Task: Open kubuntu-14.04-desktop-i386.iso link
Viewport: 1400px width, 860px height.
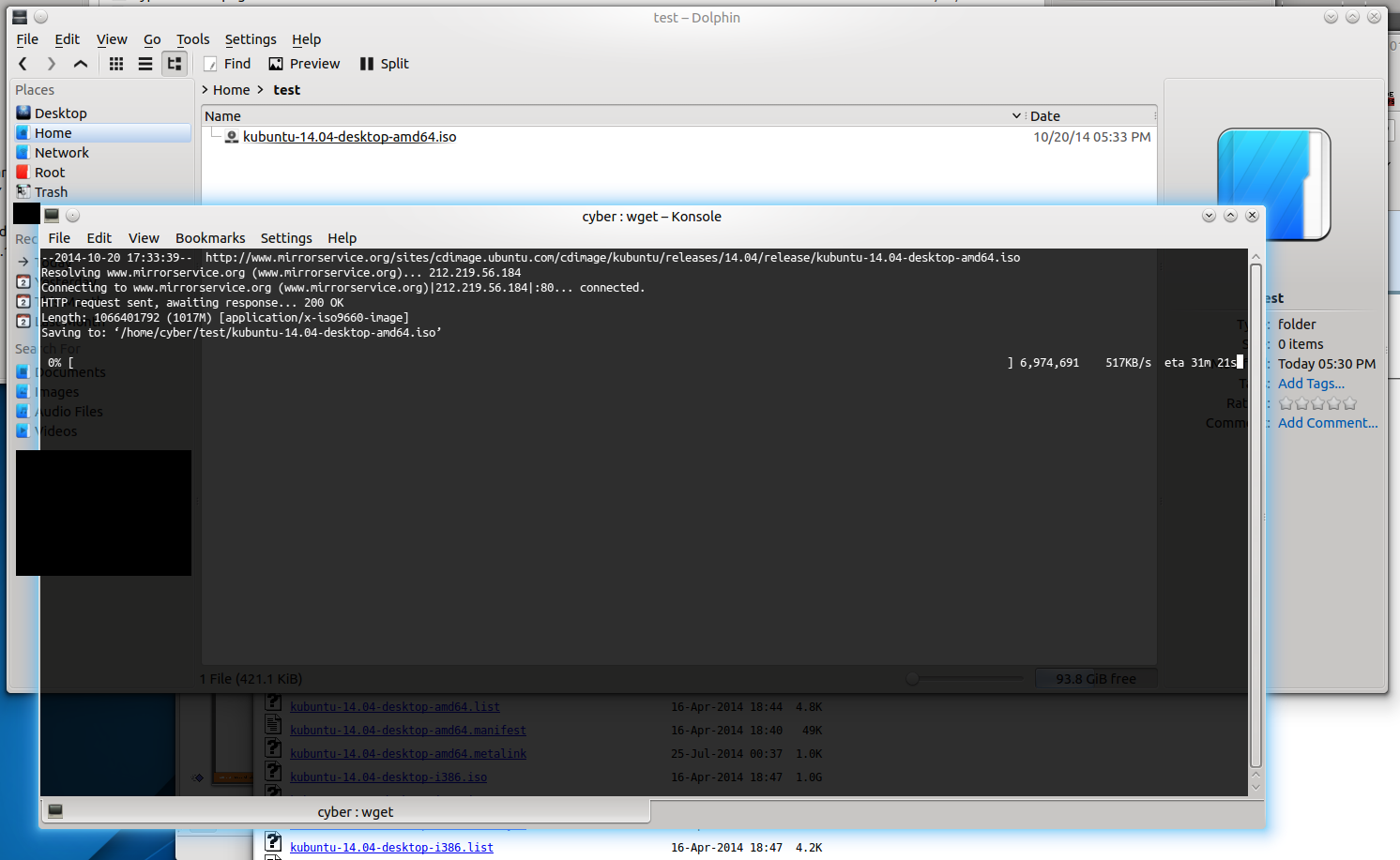Action: [x=388, y=777]
